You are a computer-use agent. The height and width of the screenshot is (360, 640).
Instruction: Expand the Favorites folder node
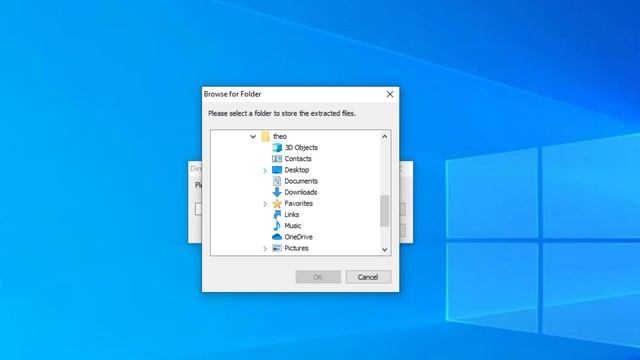265,204
